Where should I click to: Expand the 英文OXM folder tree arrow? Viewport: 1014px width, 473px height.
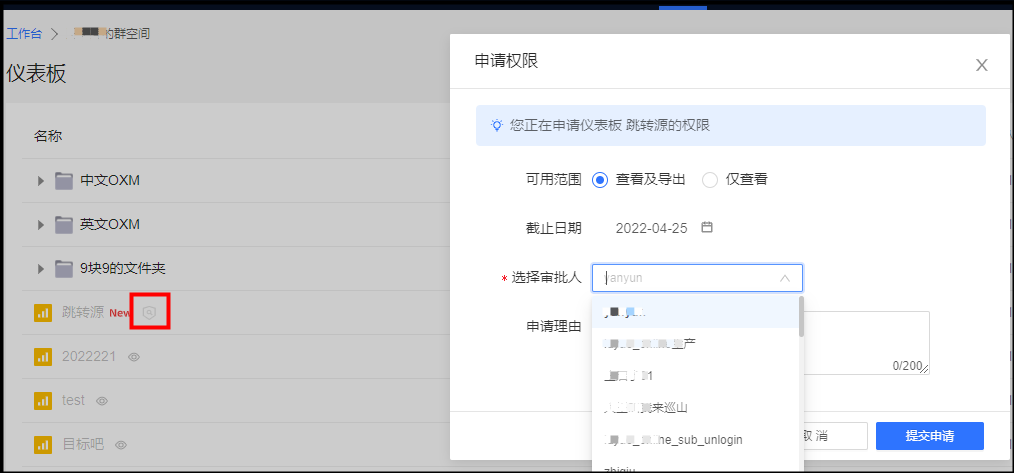click(x=41, y=225)
